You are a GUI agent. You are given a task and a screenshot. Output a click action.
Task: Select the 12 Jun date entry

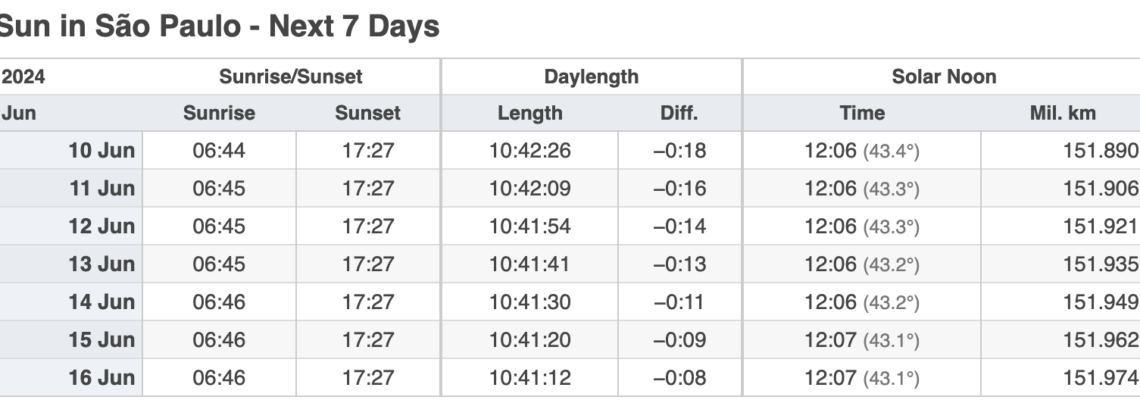click(x=101, y=226)
